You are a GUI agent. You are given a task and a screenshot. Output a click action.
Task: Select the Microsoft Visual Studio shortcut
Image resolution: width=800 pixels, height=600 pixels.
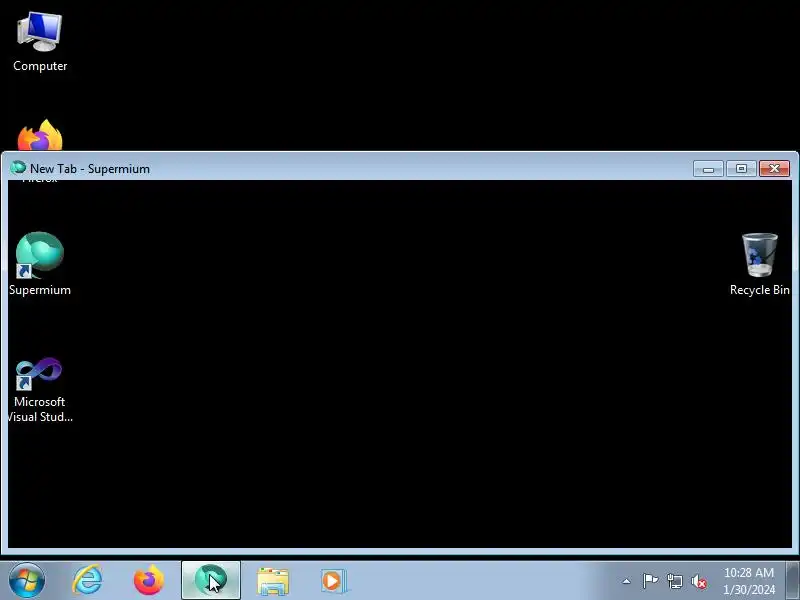point(40,390)
